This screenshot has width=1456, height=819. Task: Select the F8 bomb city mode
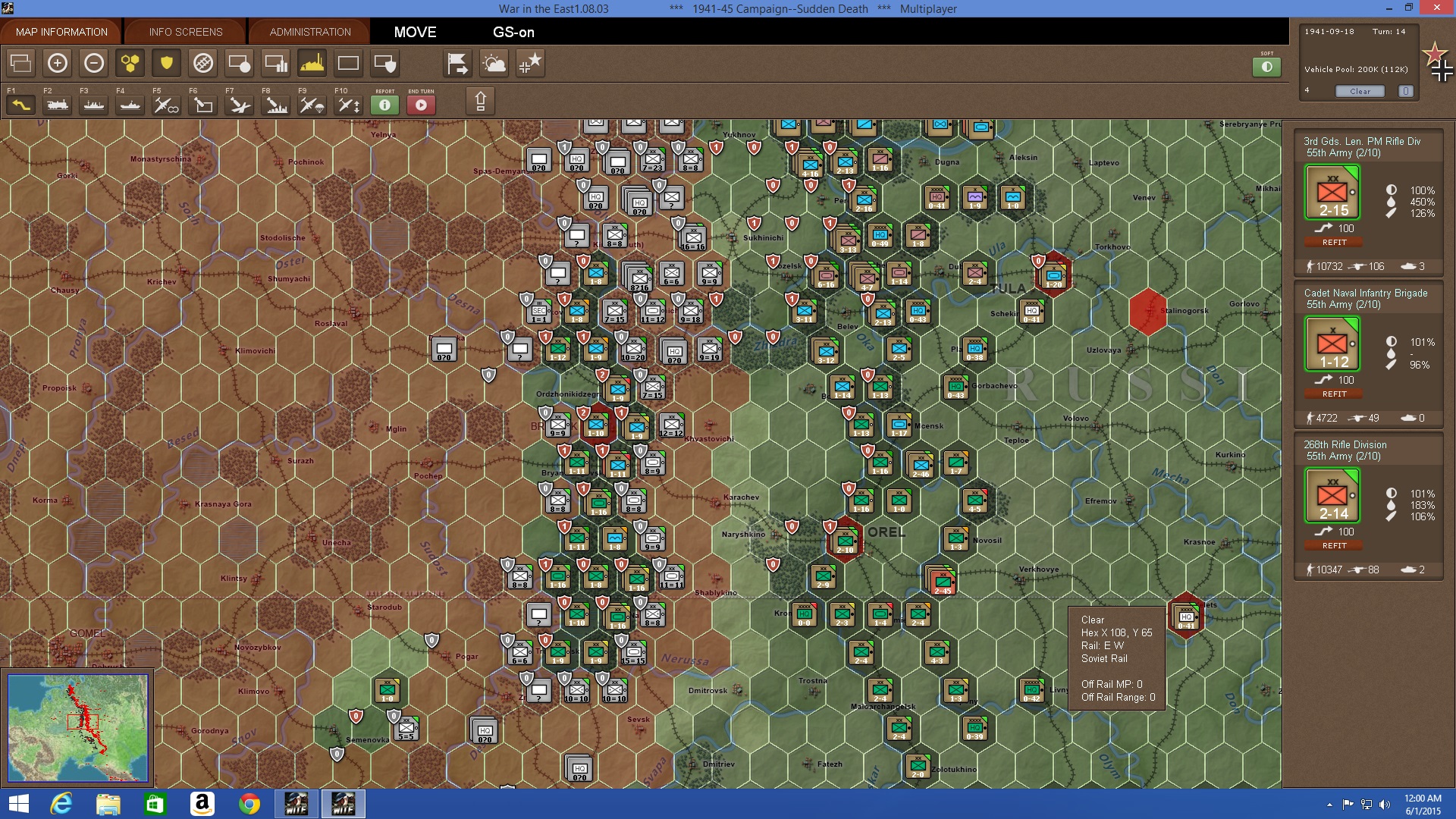[276, 105]
